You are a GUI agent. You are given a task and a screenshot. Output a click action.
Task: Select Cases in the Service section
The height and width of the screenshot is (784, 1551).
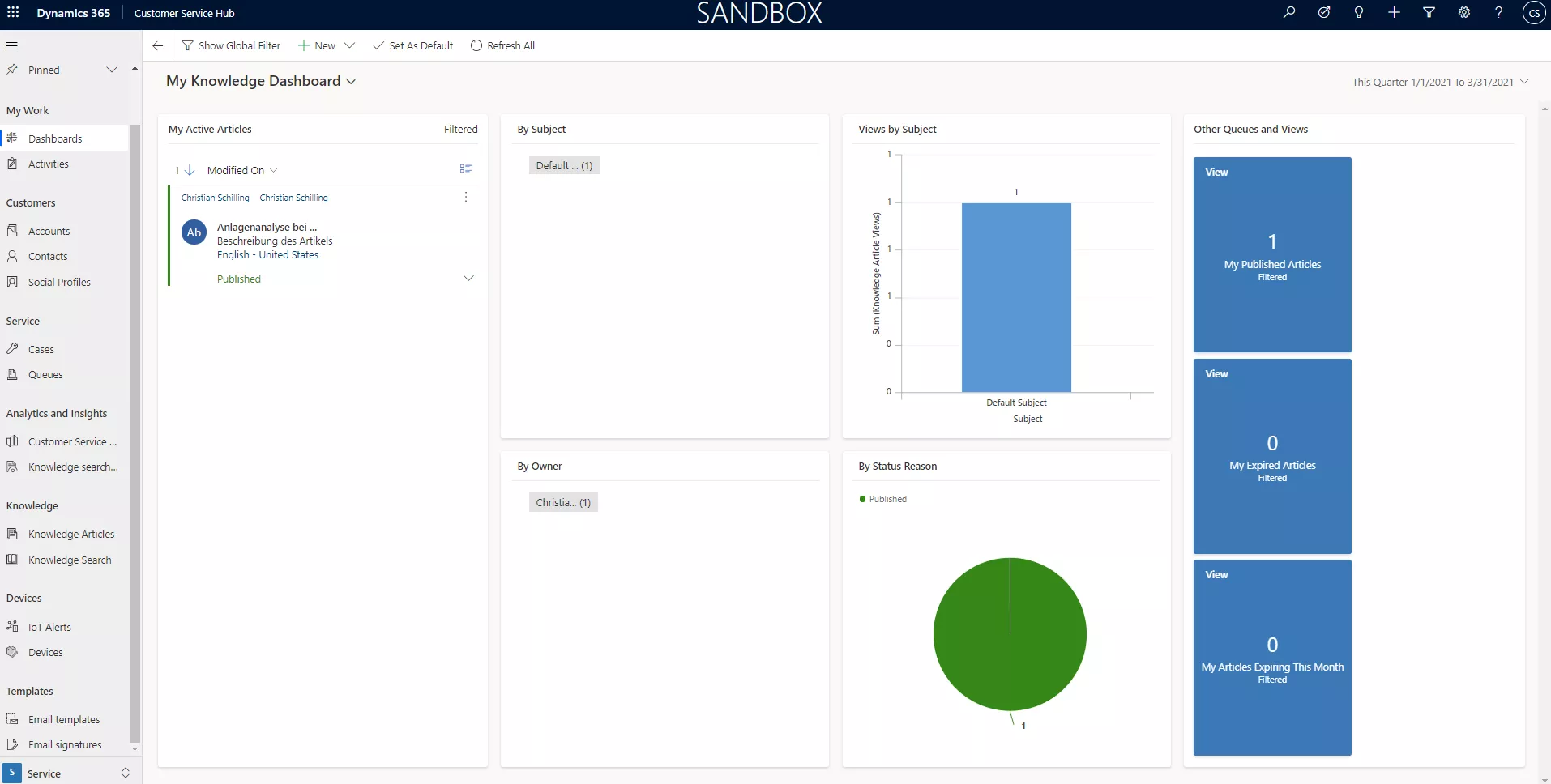click(41, 348)
